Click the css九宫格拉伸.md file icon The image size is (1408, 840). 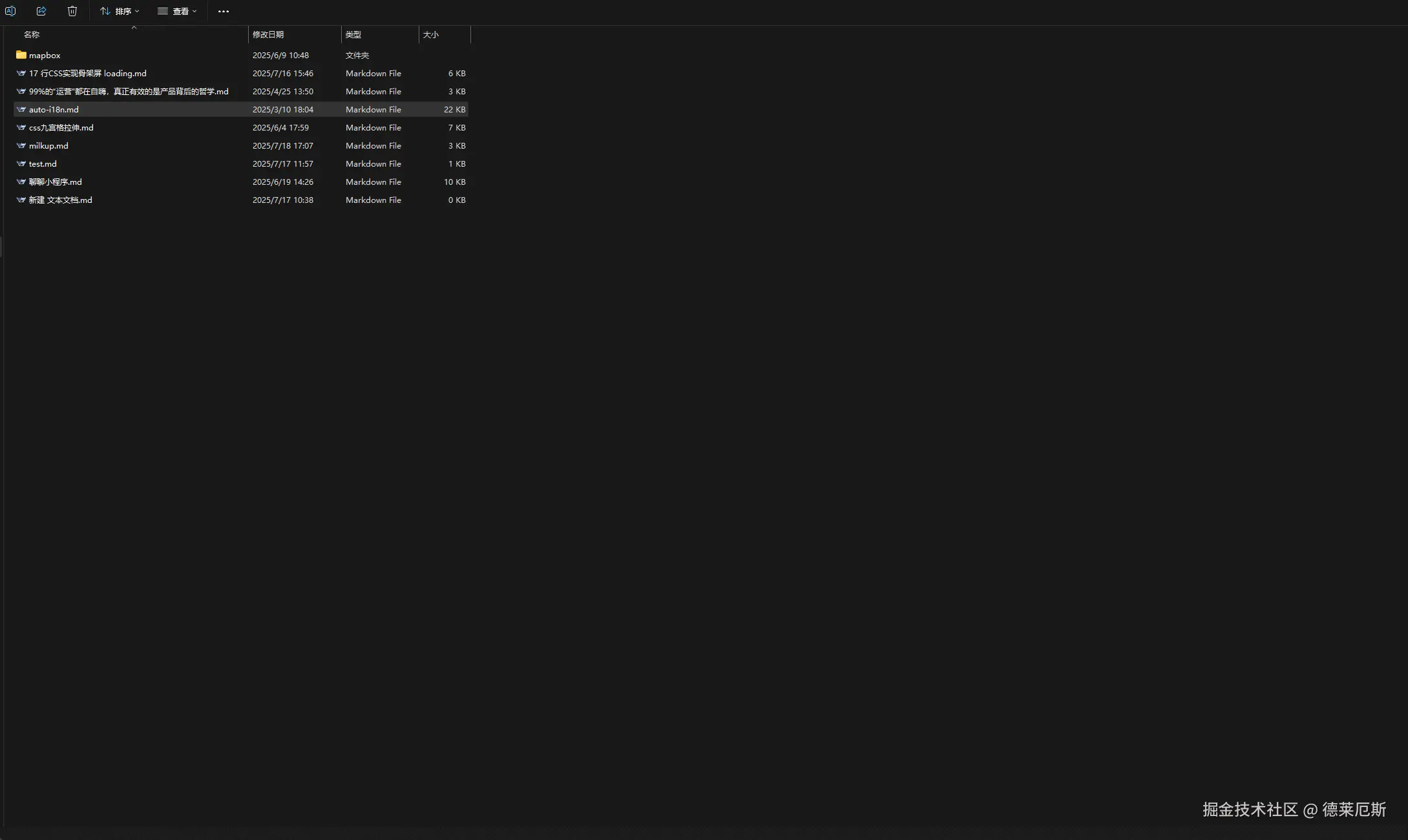(x=21, y=127)
